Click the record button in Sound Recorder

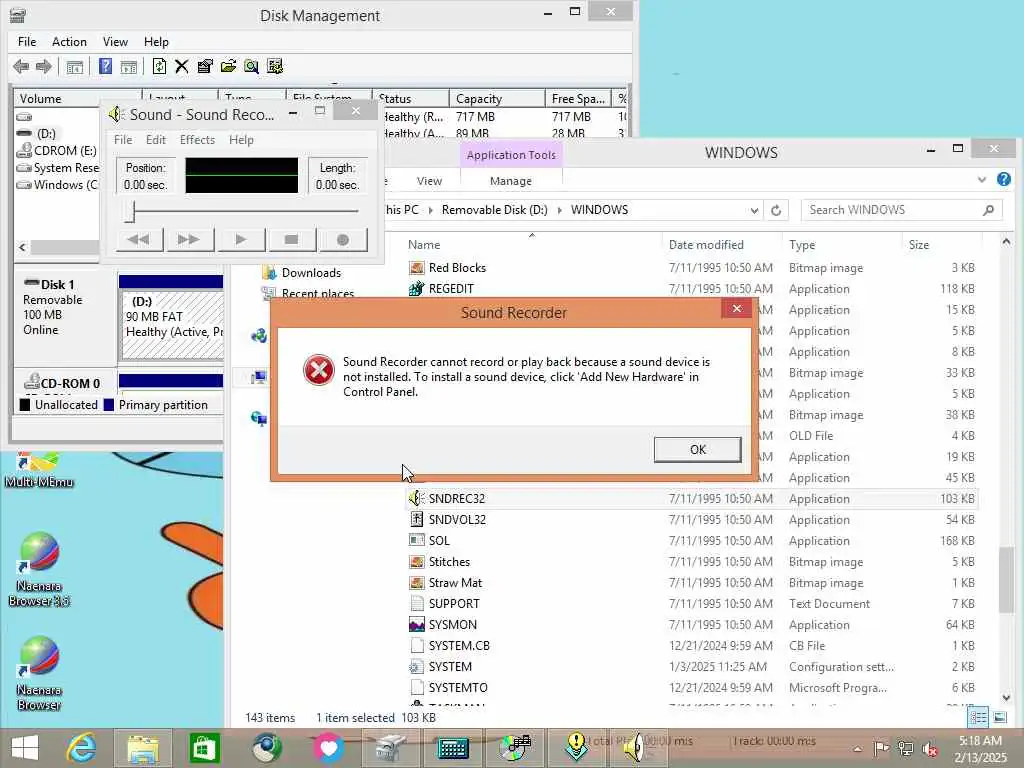343,240
